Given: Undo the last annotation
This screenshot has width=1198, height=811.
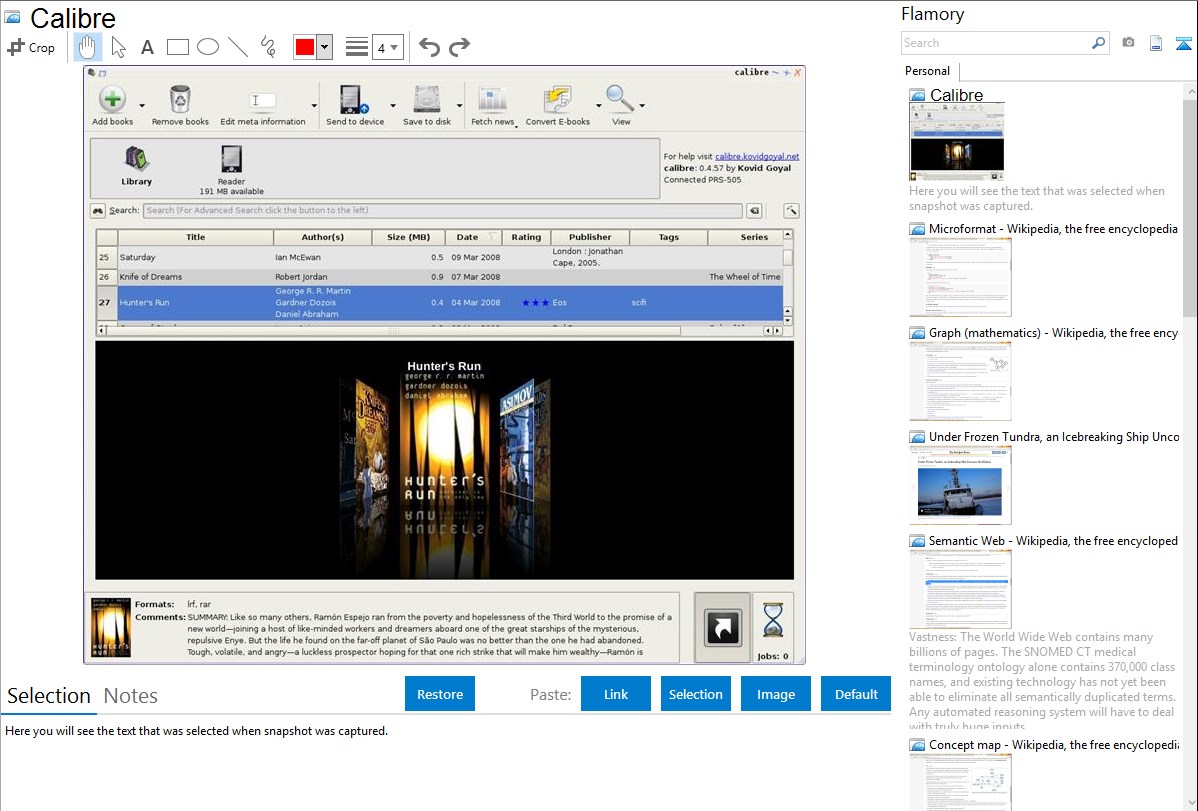Looking at the screenshot, I should pos(429,47).
